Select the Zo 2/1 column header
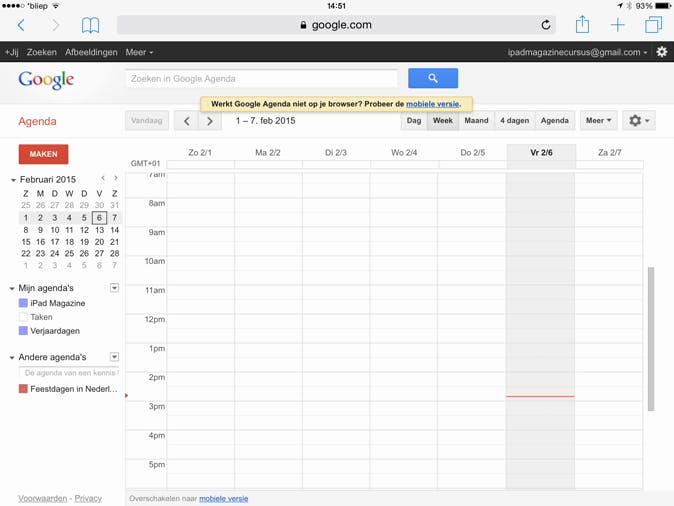This screenshot has width=674, height=506. tap(200, 153)
